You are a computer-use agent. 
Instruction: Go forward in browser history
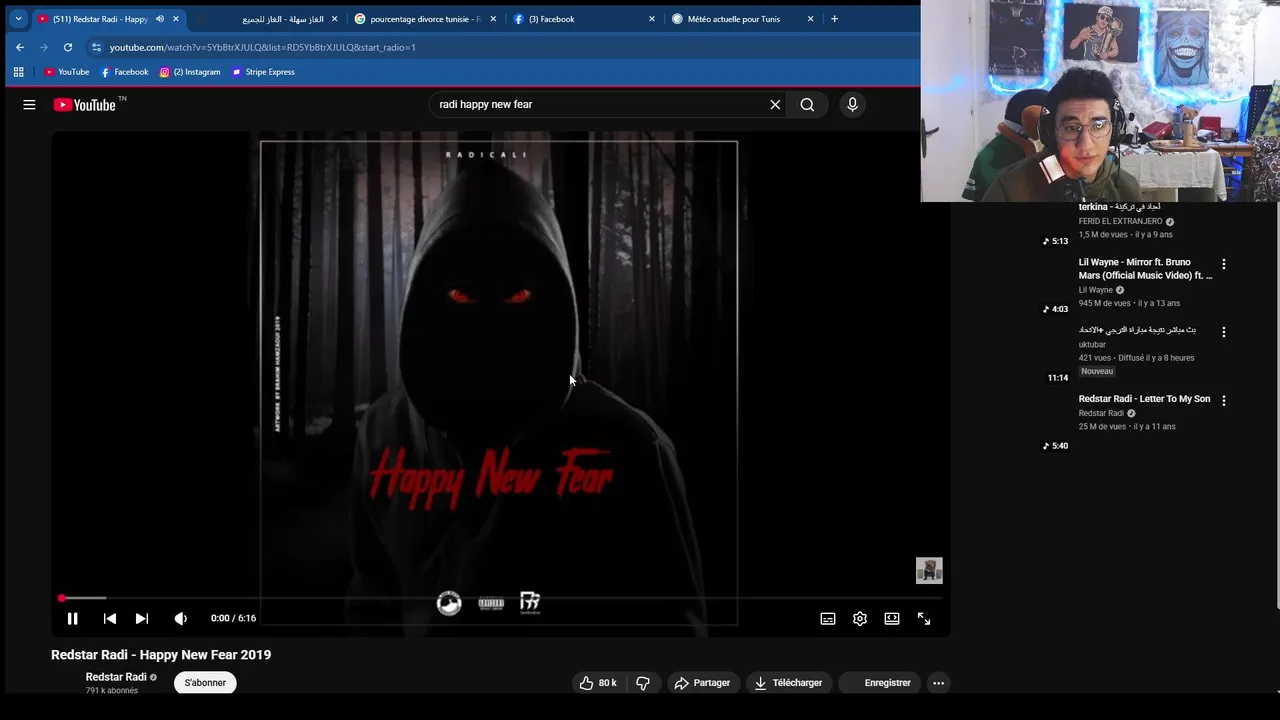tap(44, 47)
